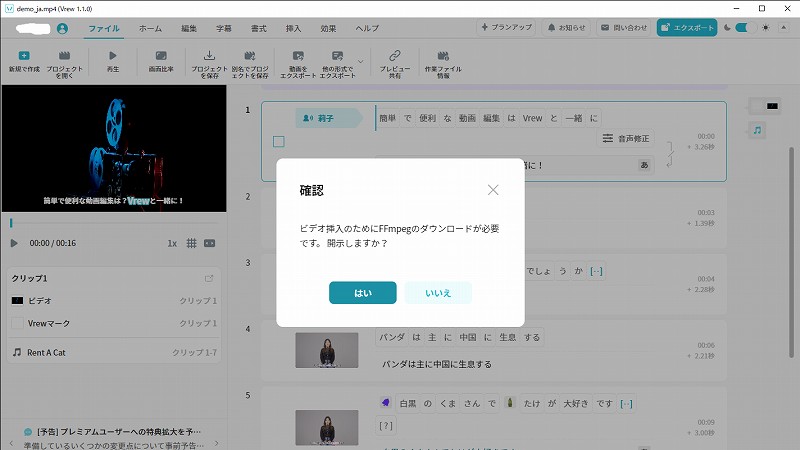The width and height of the screenshot is (800, 450).
Task: Click the [··] silence marker in clip 3
Action: tap(596, 271)
